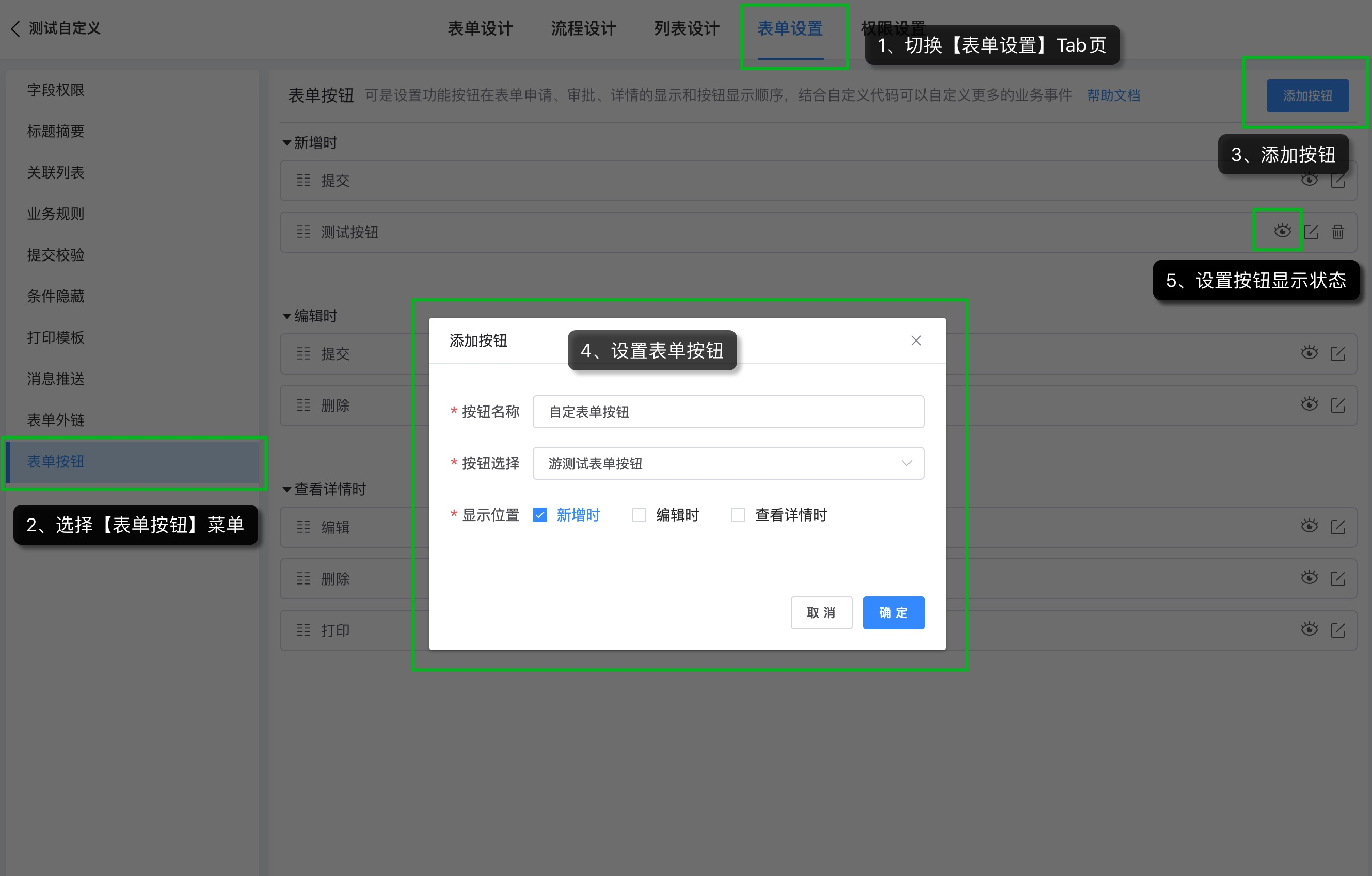Click edit icon on 打印 row

[x=1337, y=630]
